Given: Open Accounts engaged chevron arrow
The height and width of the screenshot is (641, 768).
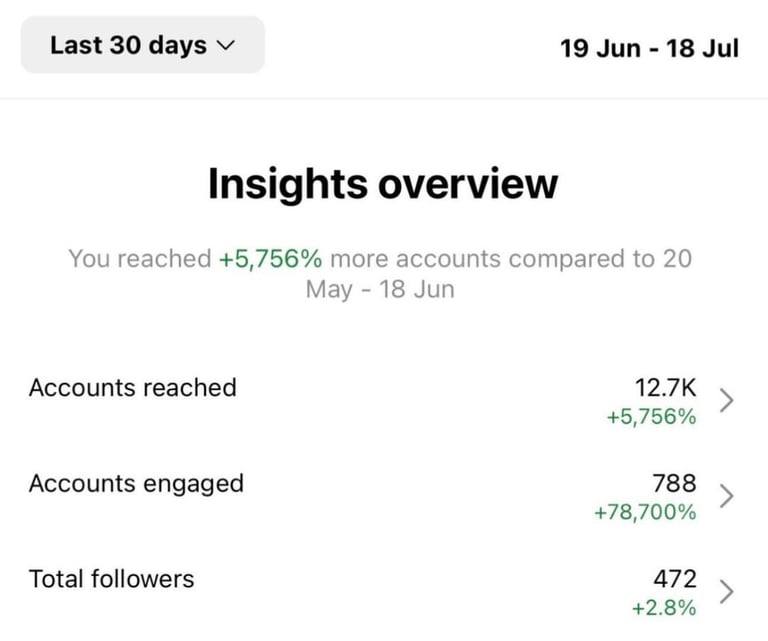Looking at the screenshot, I should 727,496.
